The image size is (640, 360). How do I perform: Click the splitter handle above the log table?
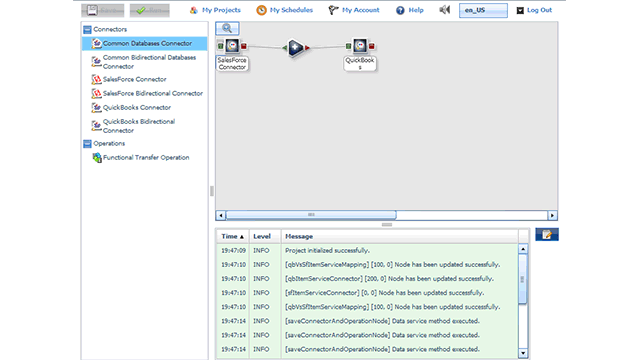387,224
